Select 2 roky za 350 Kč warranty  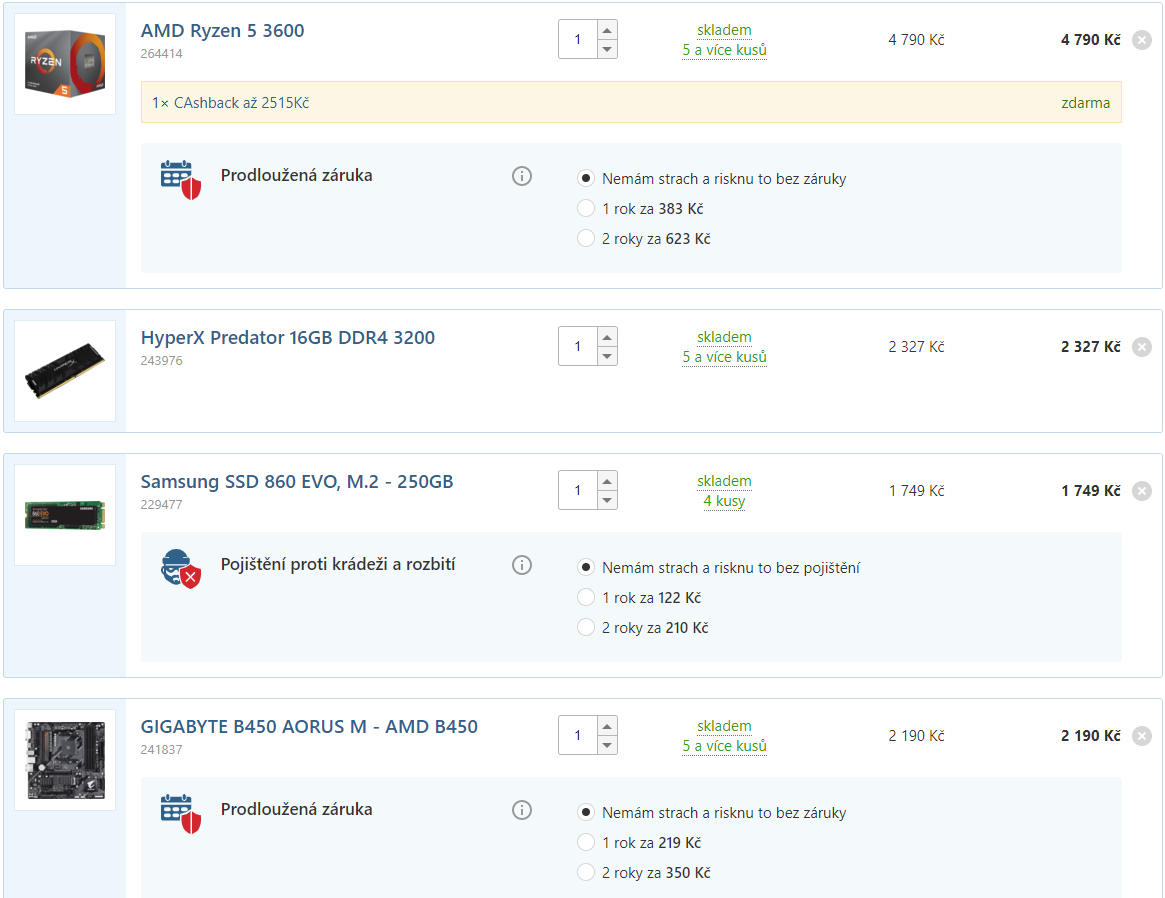click(x=586, y=873)
